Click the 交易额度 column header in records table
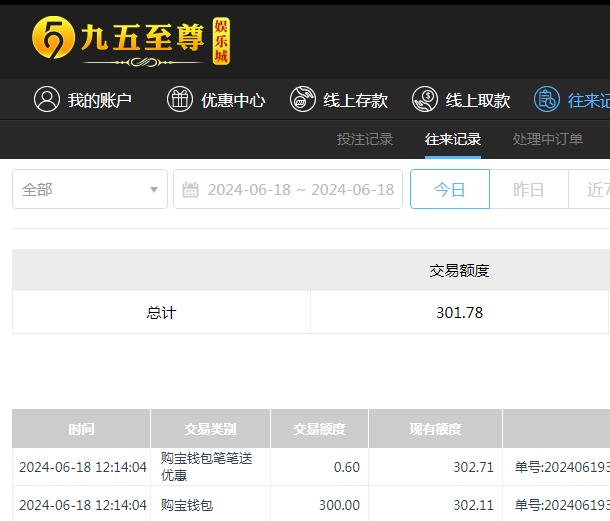The height and width of the screenshot is (521, 610). point(319,429)
